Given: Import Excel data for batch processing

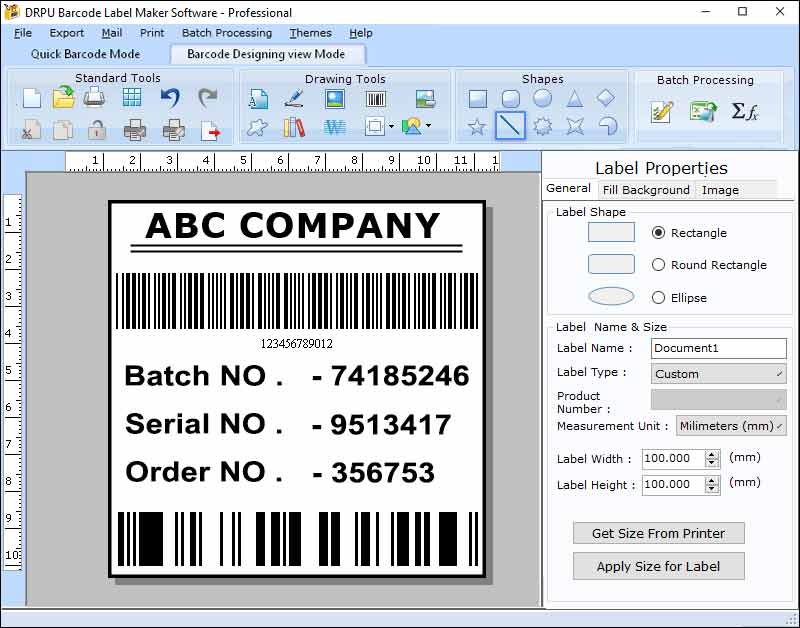Looking at the screenshot, I should coord(703,111).
